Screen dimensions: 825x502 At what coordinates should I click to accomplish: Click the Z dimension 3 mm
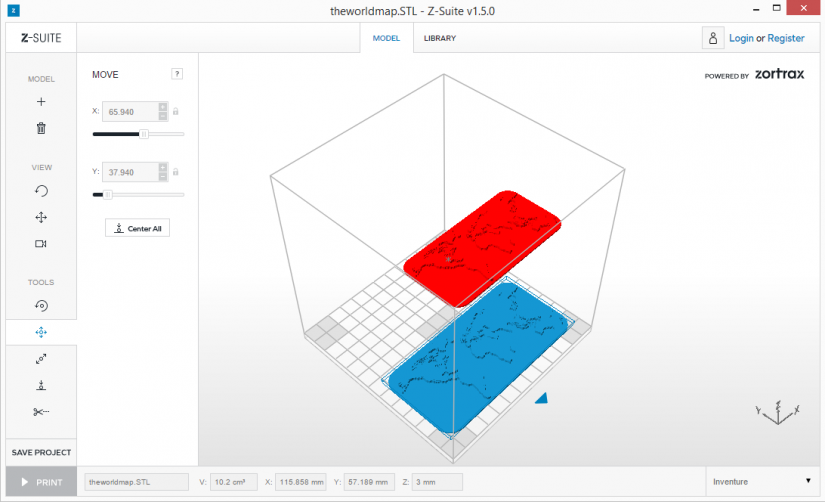[x=437, y=481]
